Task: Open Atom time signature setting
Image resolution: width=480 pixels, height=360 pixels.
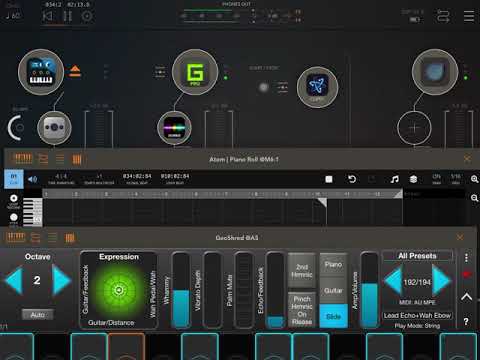Action: coord(61,178)
